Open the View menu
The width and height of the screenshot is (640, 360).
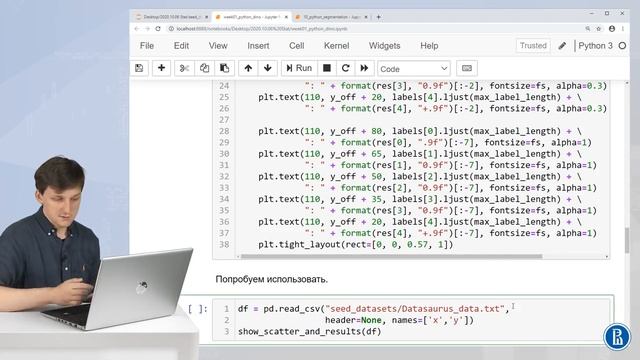(x=218, y=46)
